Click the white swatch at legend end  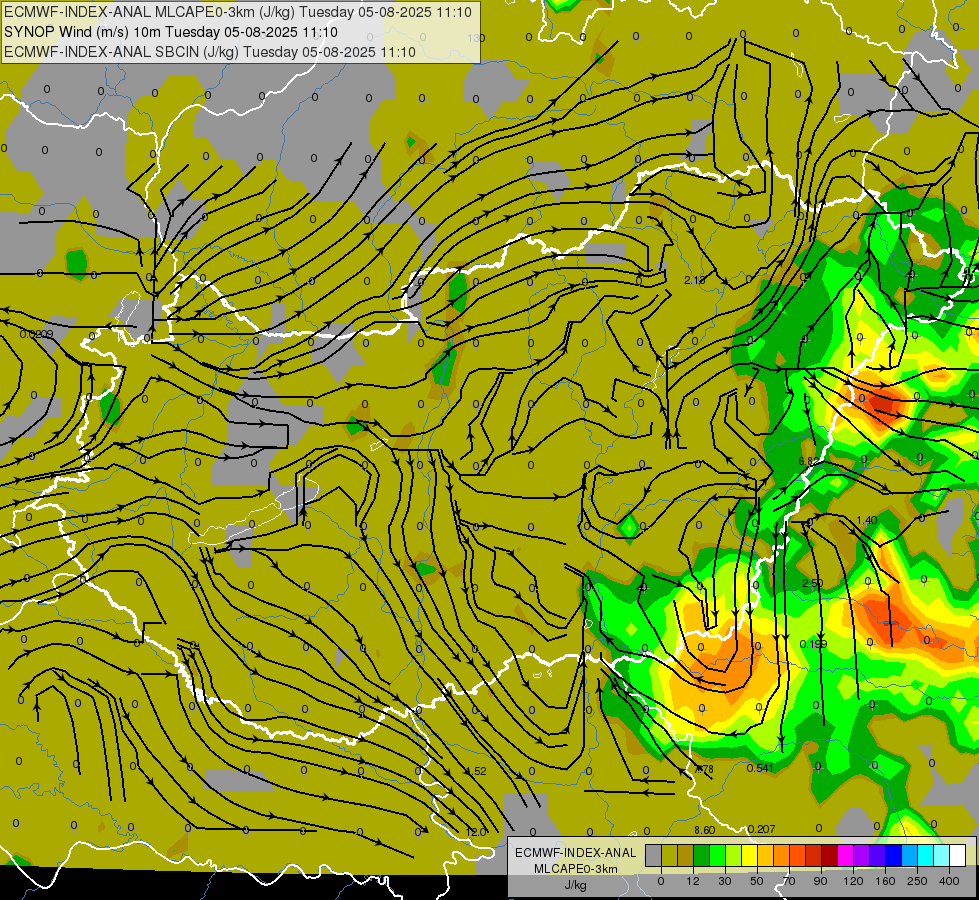point(958,856)
